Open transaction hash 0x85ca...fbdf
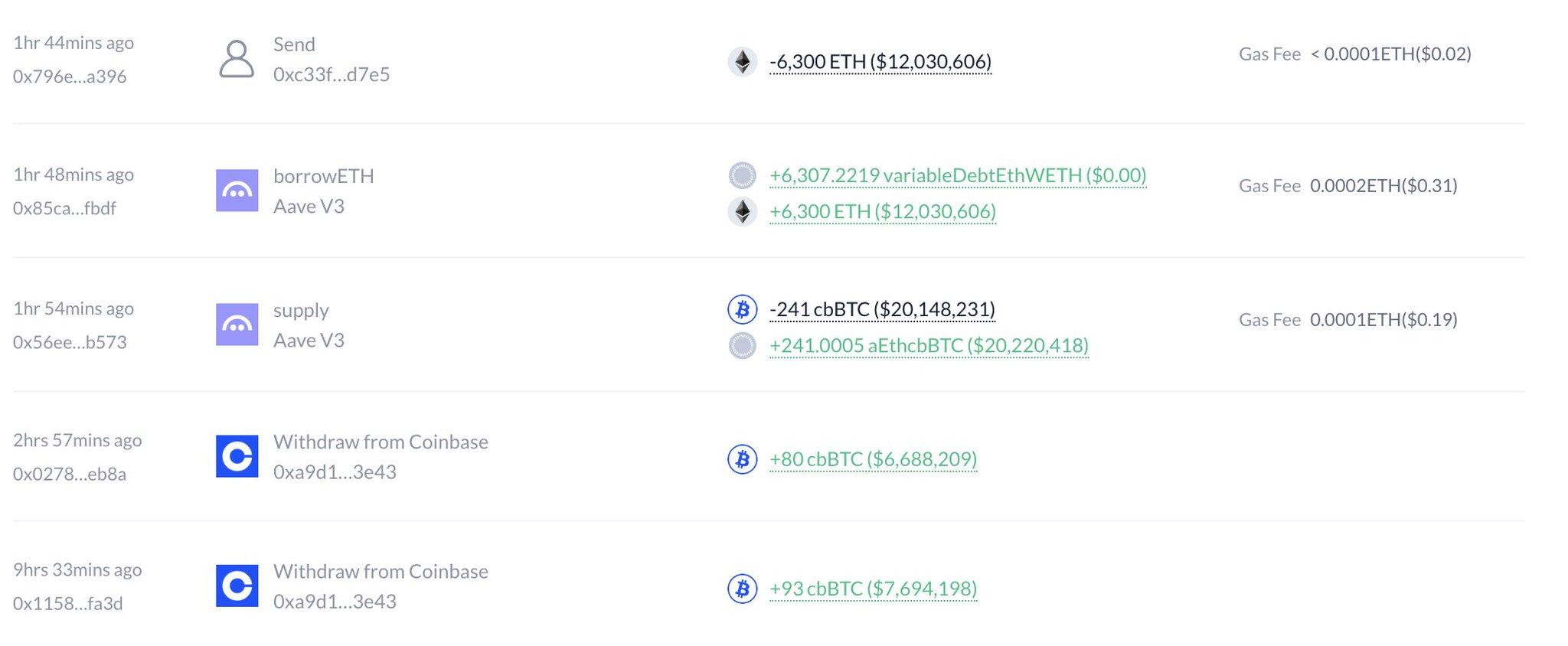 click(64, 208)
